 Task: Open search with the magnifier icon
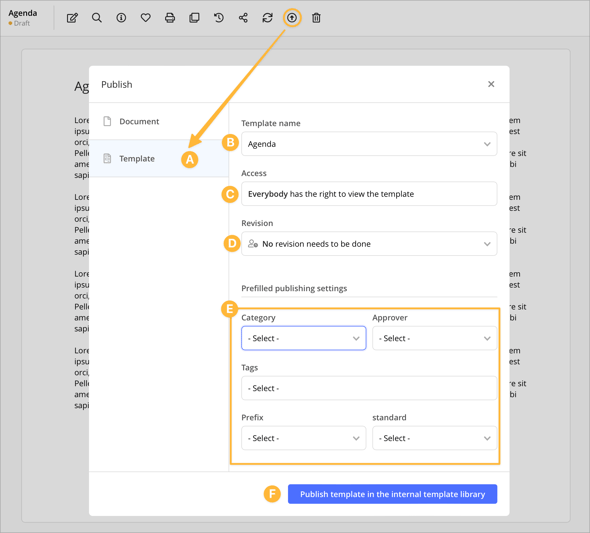[x=97, y=18]
